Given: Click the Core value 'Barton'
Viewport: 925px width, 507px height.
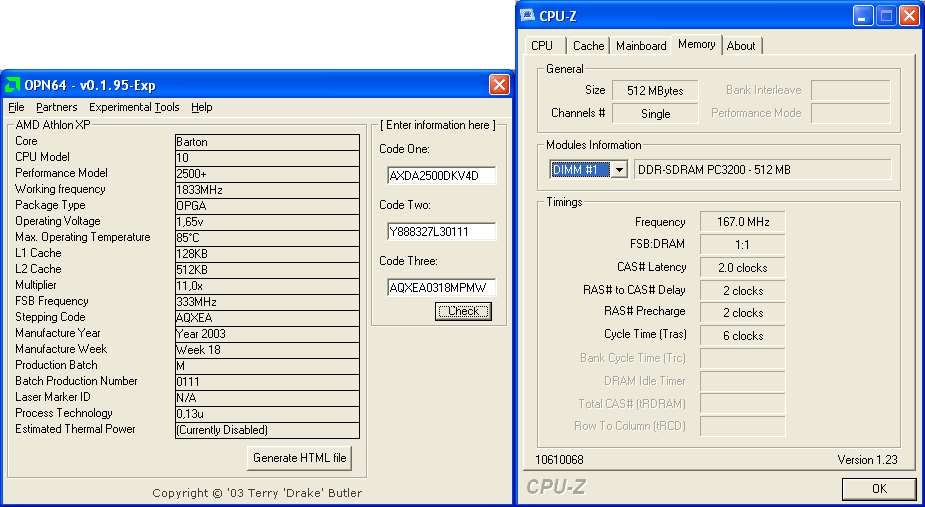Looking at the screenshot, I should [267, 142].
